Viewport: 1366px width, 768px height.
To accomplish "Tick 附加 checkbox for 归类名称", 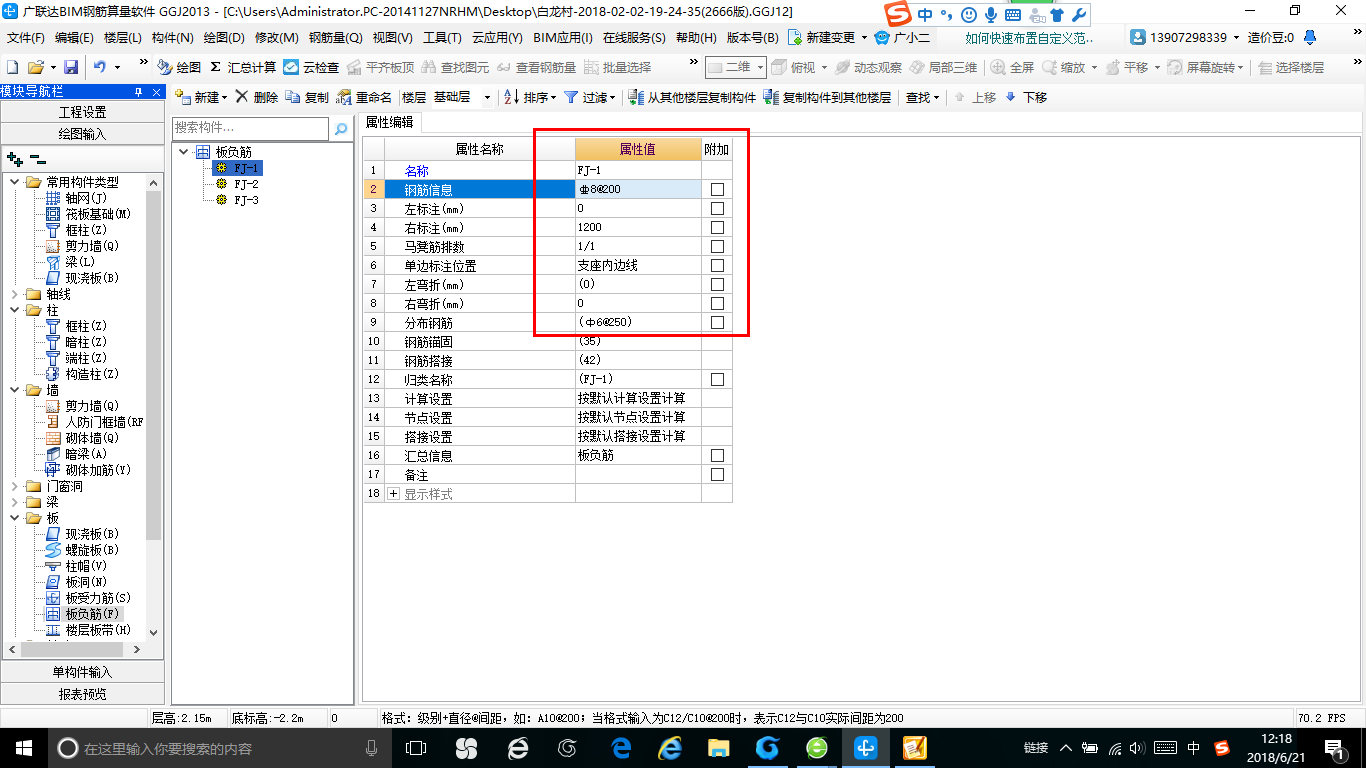I will 717,380.
